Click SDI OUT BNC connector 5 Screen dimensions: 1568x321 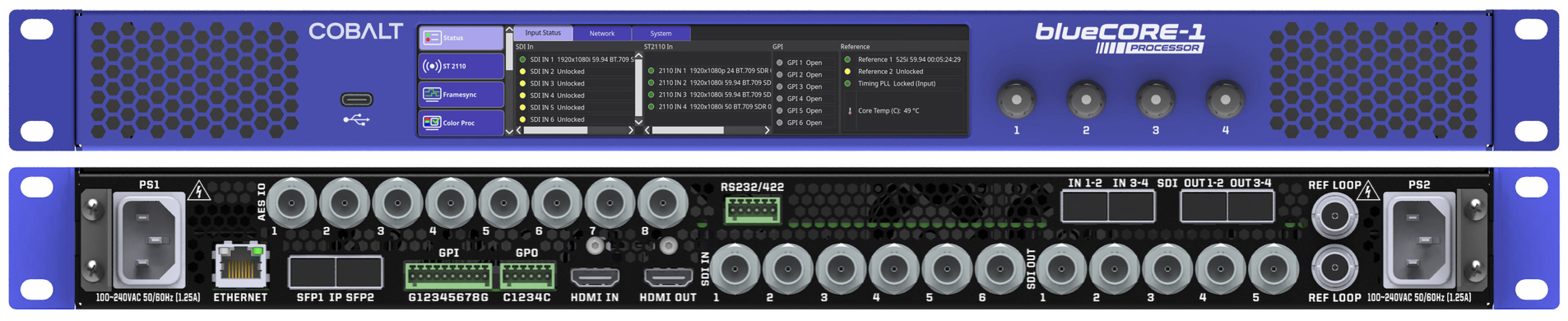click(1273, 268)
